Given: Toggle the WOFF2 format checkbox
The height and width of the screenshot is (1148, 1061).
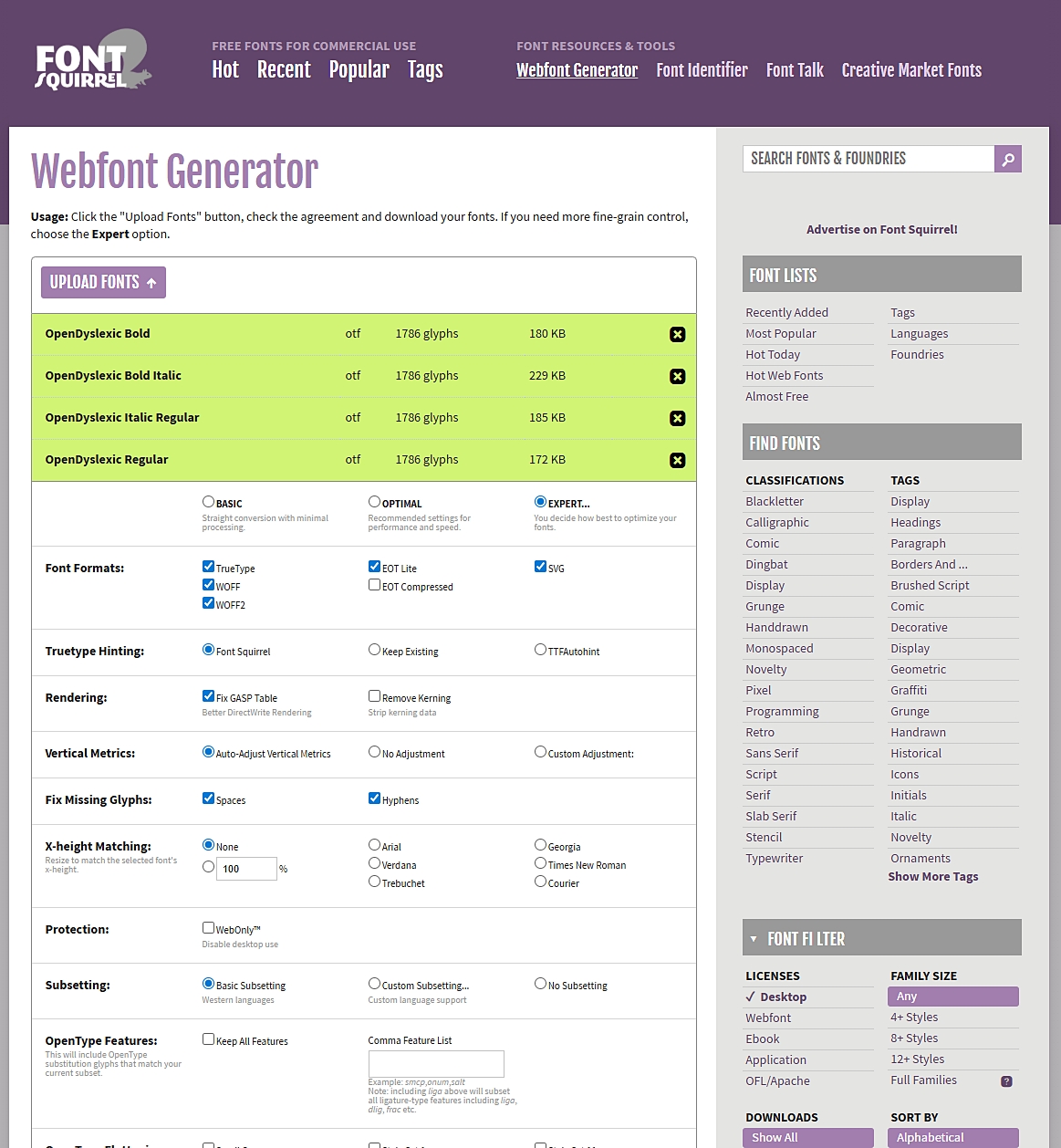Looking at the screenshot, I should (x=208, y=603).
